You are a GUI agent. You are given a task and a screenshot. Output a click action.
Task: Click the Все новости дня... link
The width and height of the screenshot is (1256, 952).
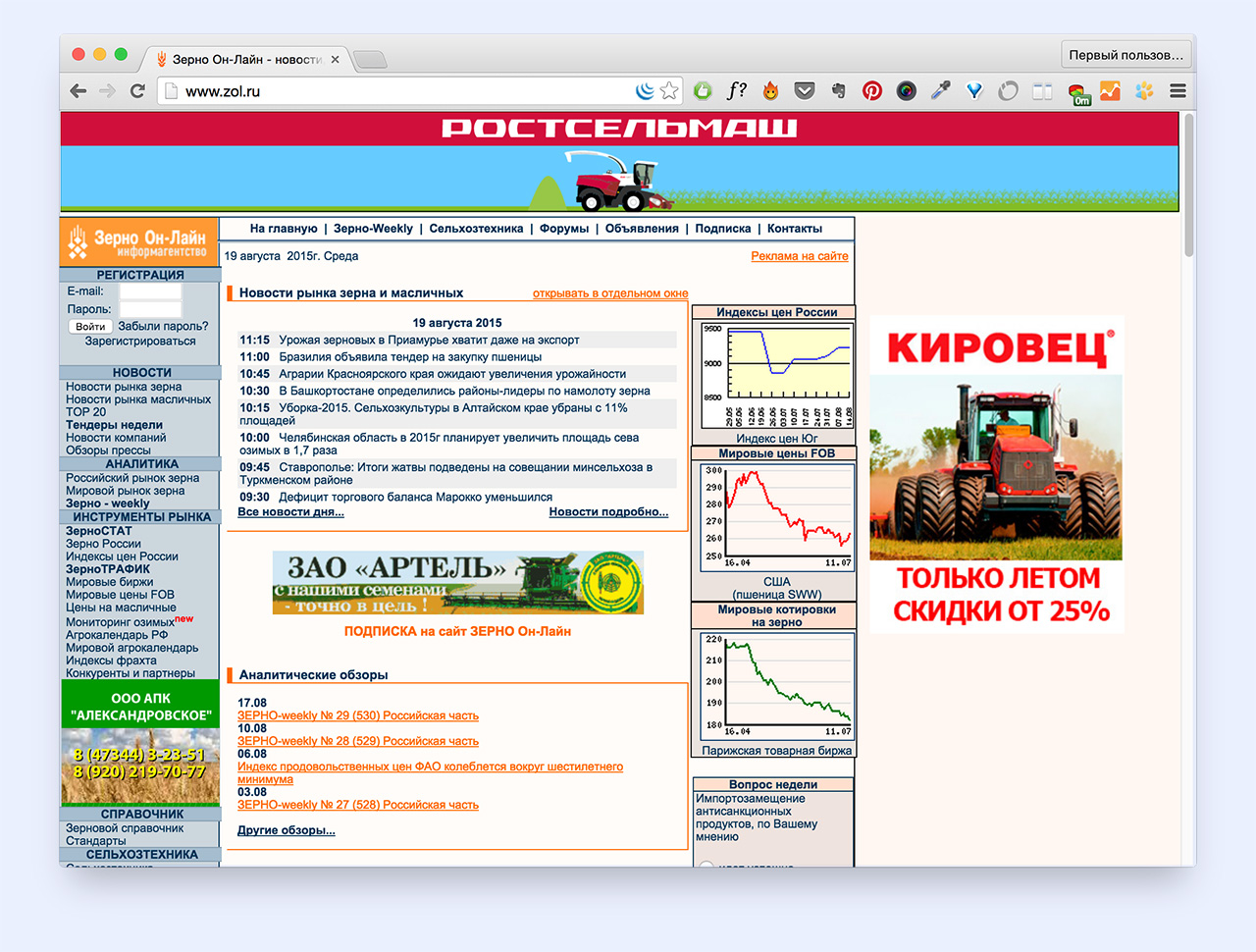(290, 512)
